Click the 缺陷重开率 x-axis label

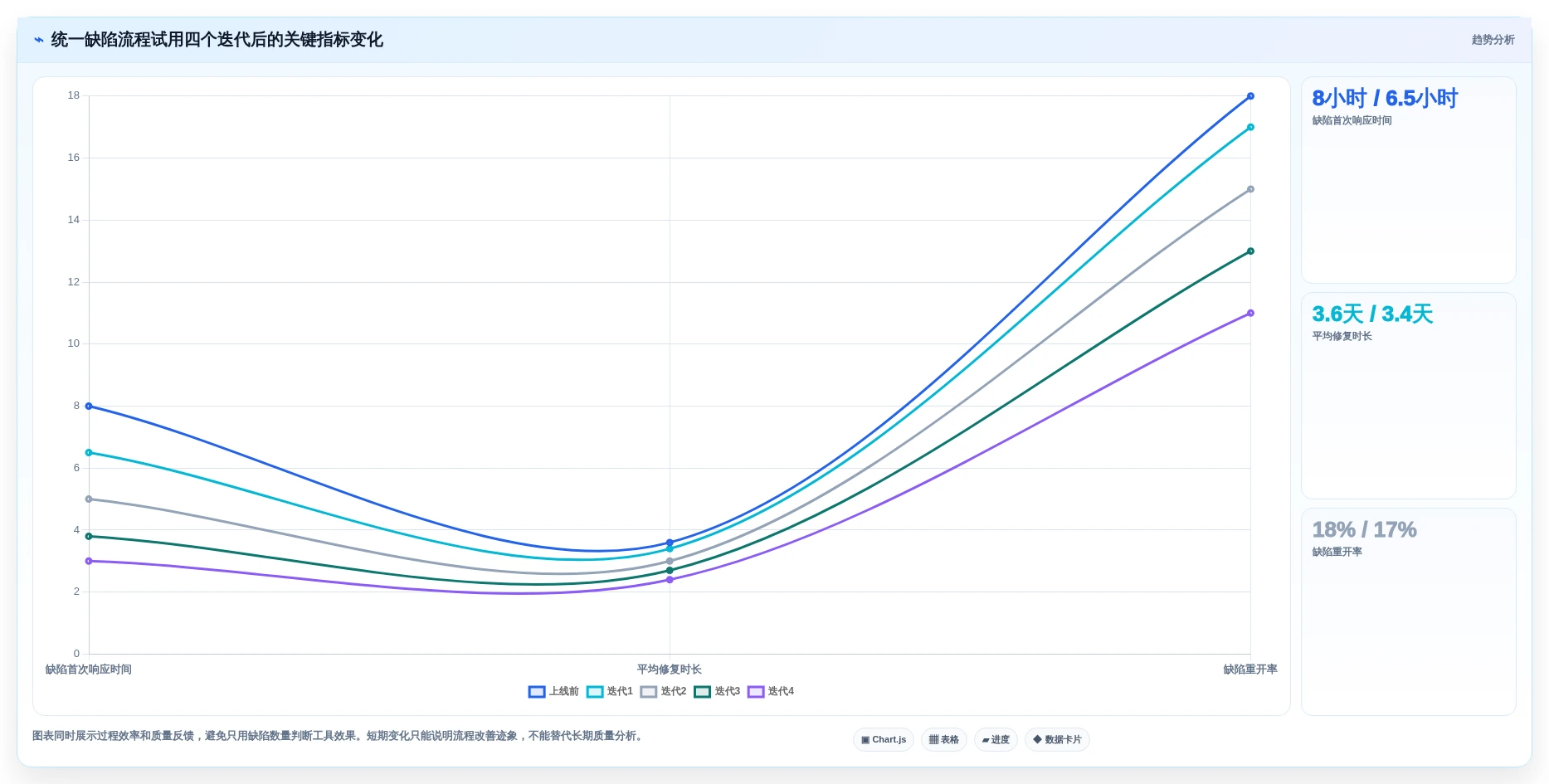[1250, 670]
